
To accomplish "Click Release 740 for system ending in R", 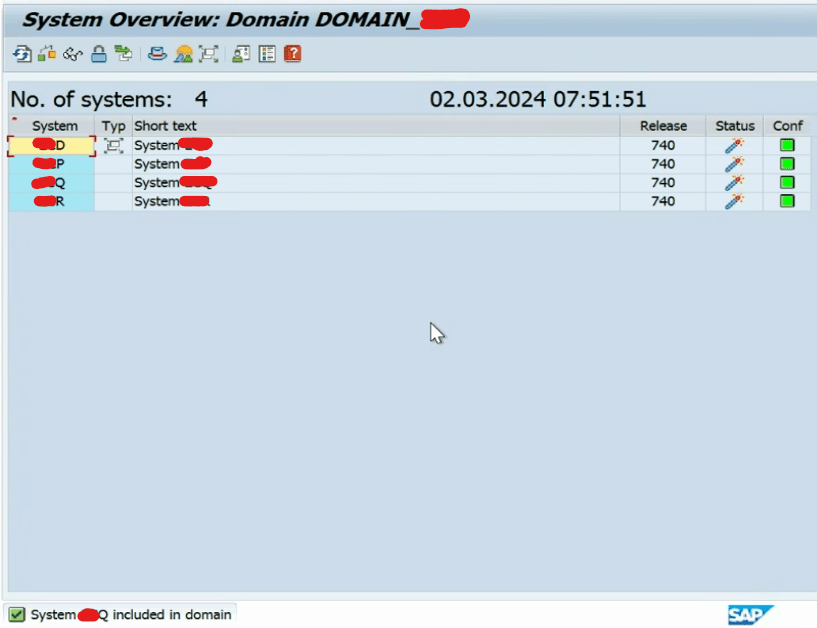I will point(663,201).
